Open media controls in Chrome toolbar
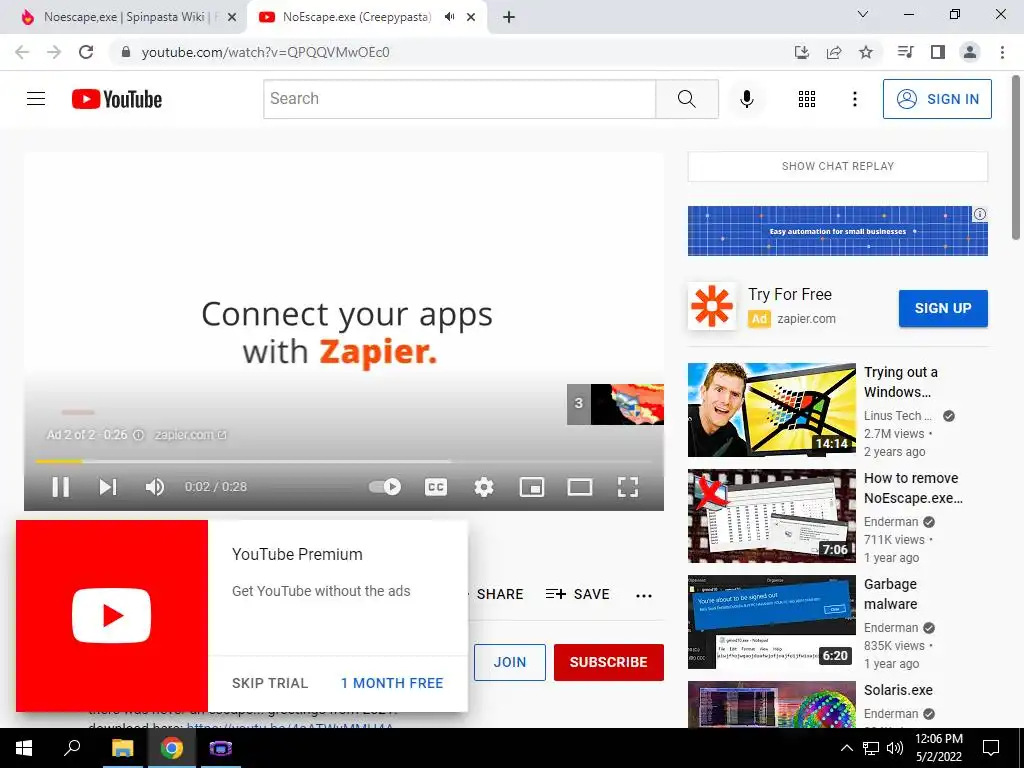The width and height of the screenshot is (1024, 768). pyautogui.click(x=905, y=52)
